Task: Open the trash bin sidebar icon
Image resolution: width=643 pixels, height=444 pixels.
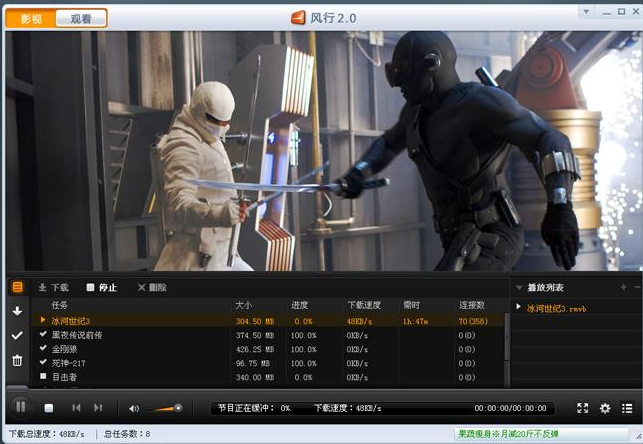Action: [17, 360]
